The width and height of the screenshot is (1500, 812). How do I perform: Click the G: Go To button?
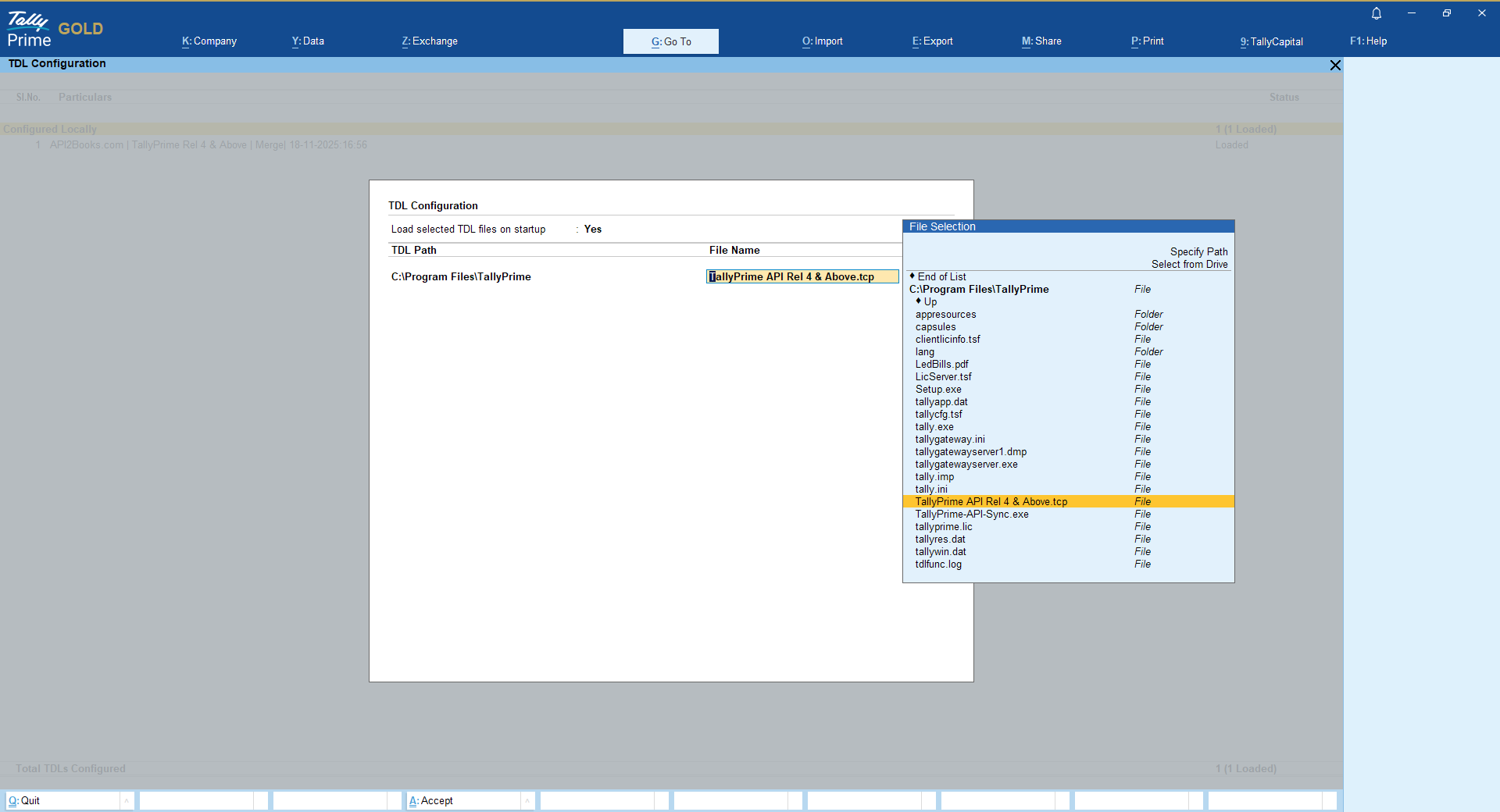pyautogui.click(x=670, y=41)
